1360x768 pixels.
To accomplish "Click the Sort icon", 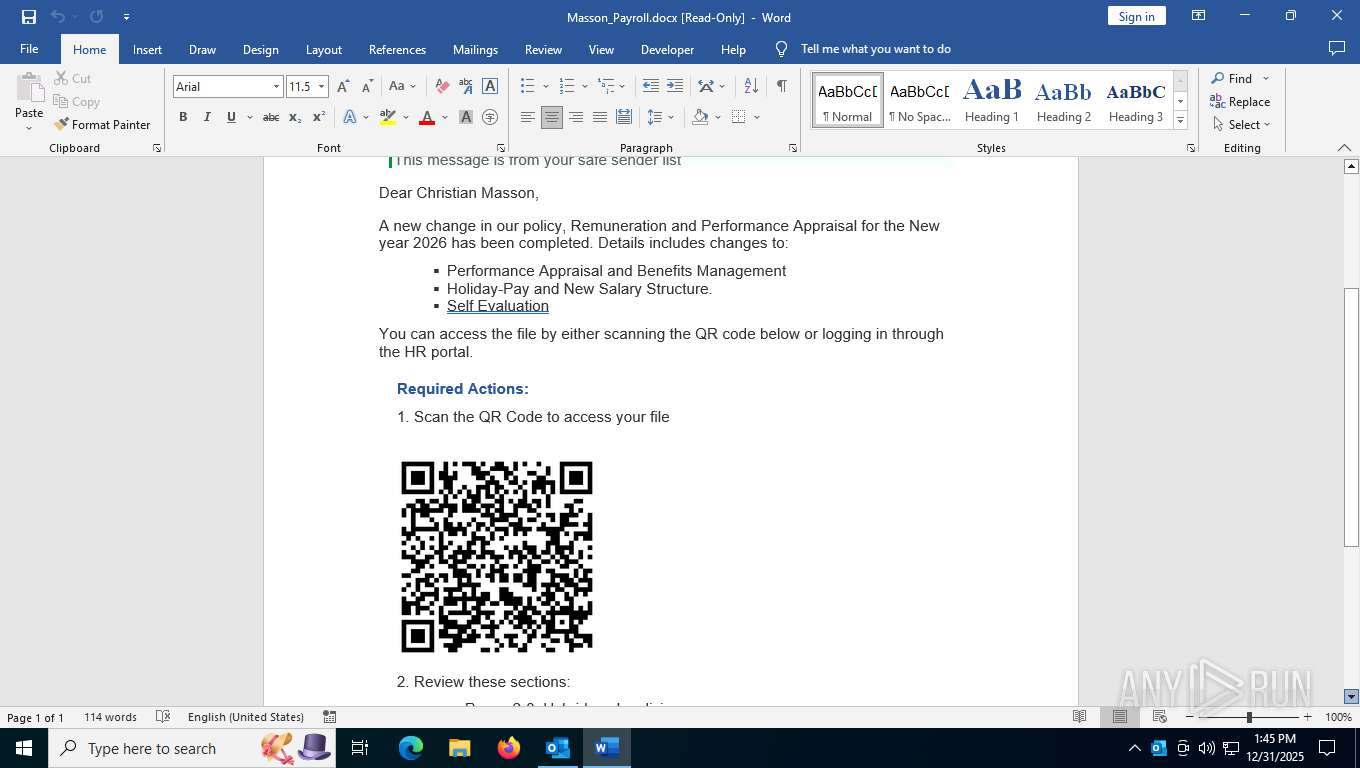I will click(752, 87).
